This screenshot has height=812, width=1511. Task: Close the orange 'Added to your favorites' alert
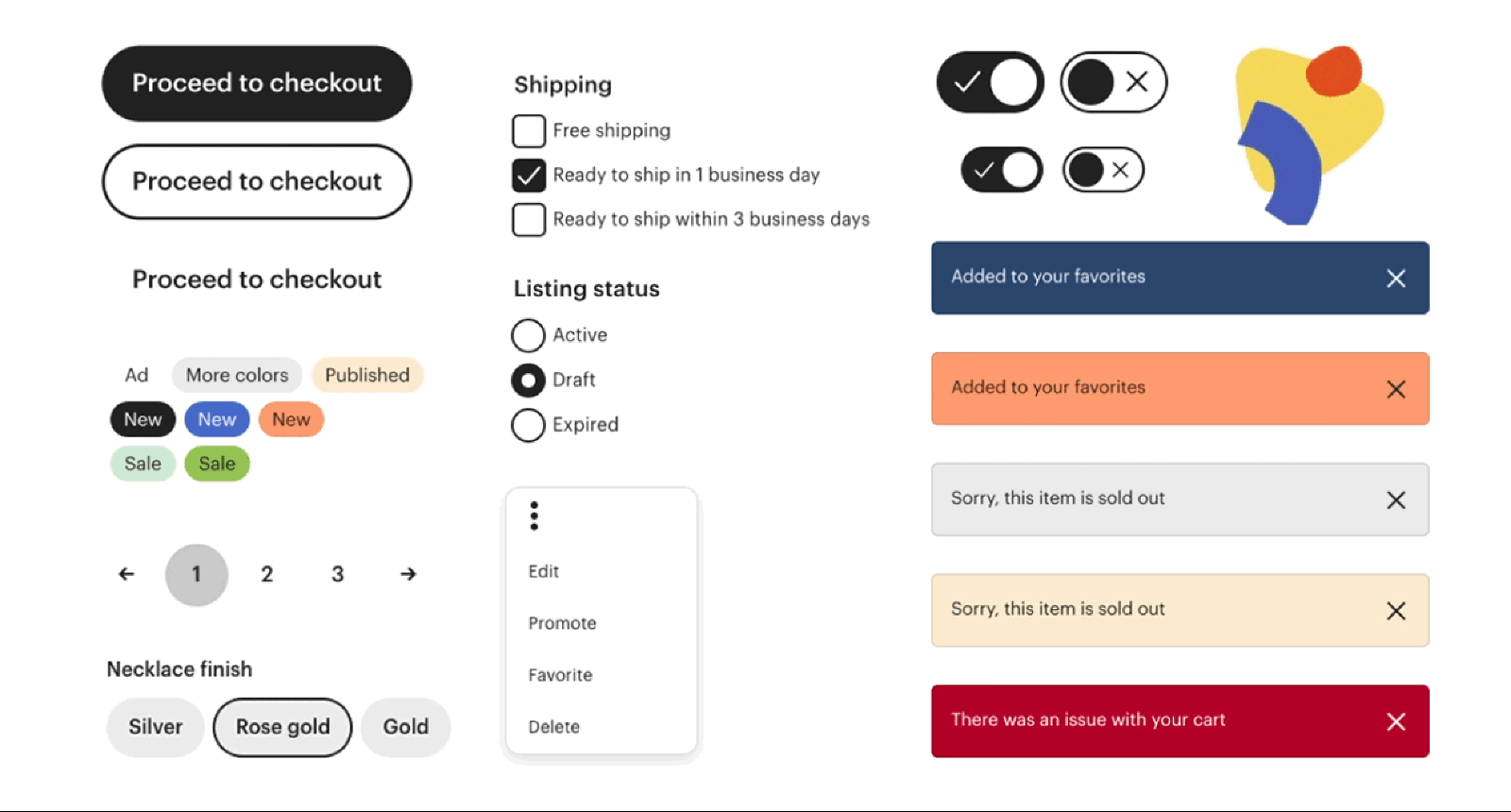(1396, 389)
